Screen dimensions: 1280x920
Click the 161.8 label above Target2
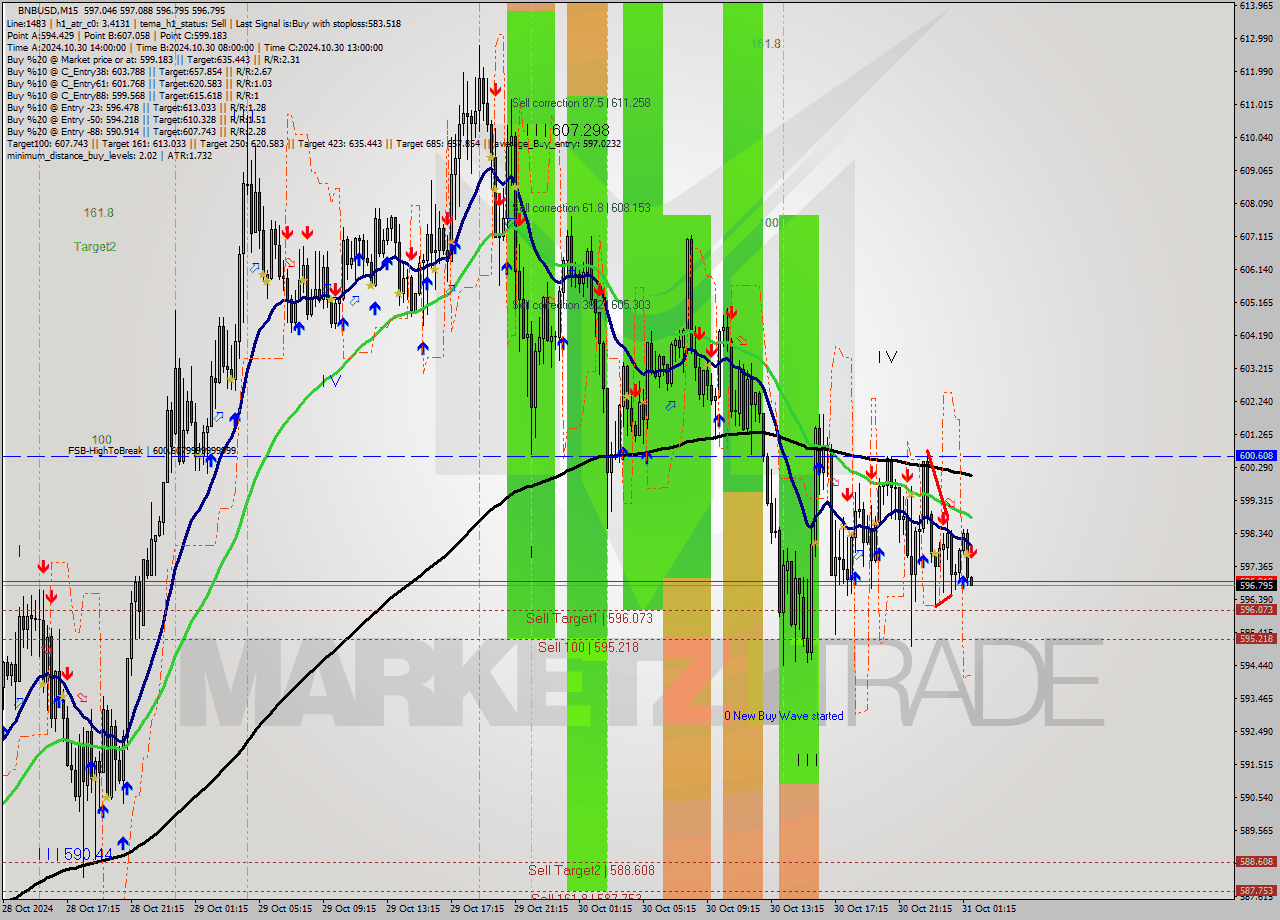(x=98, y=213)
